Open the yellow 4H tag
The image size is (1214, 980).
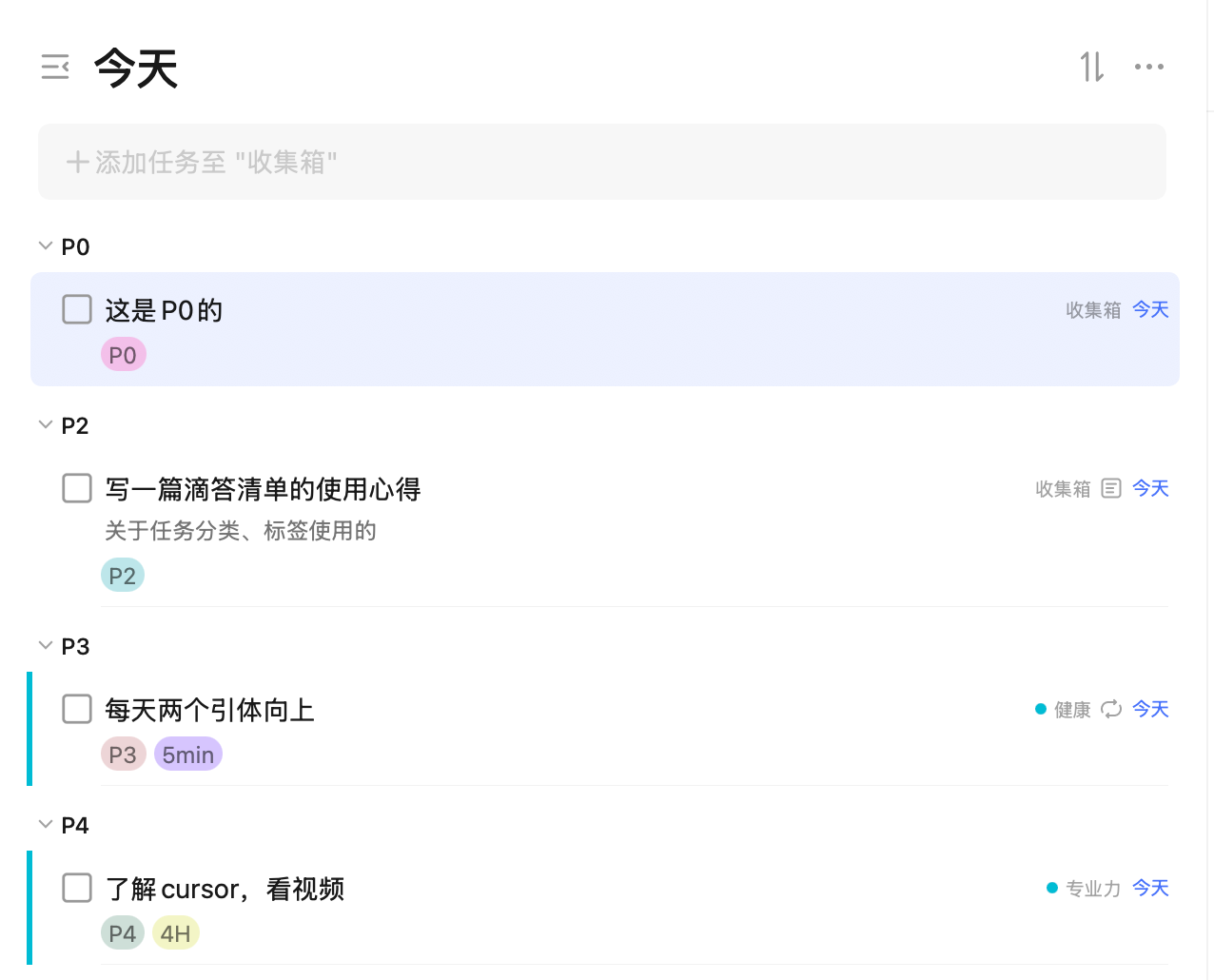175,933
